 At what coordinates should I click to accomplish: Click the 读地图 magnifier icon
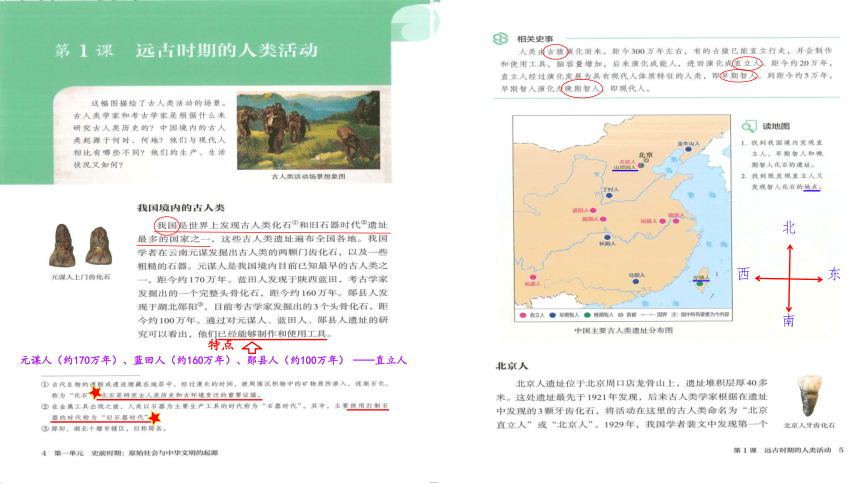pyautogui.click(x=749, y=126)
